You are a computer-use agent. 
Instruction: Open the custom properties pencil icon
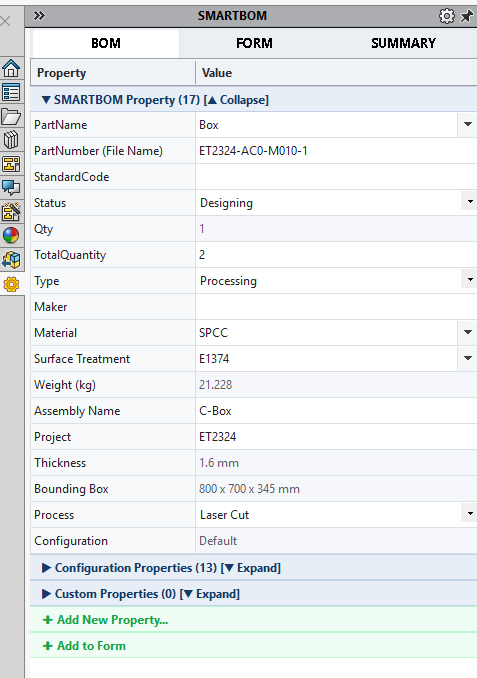coord(11,212)
